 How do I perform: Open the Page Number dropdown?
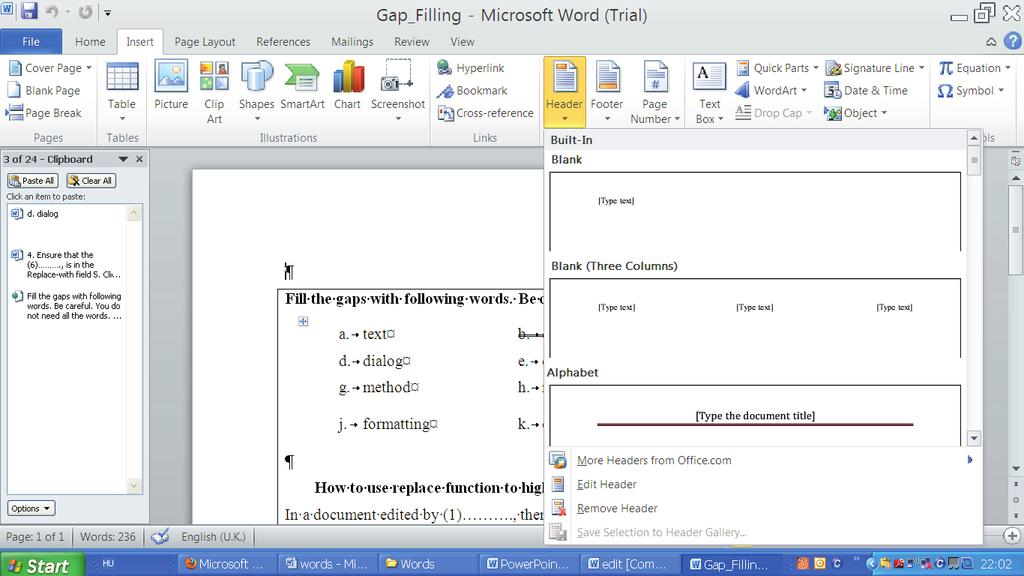pos(655,92)
